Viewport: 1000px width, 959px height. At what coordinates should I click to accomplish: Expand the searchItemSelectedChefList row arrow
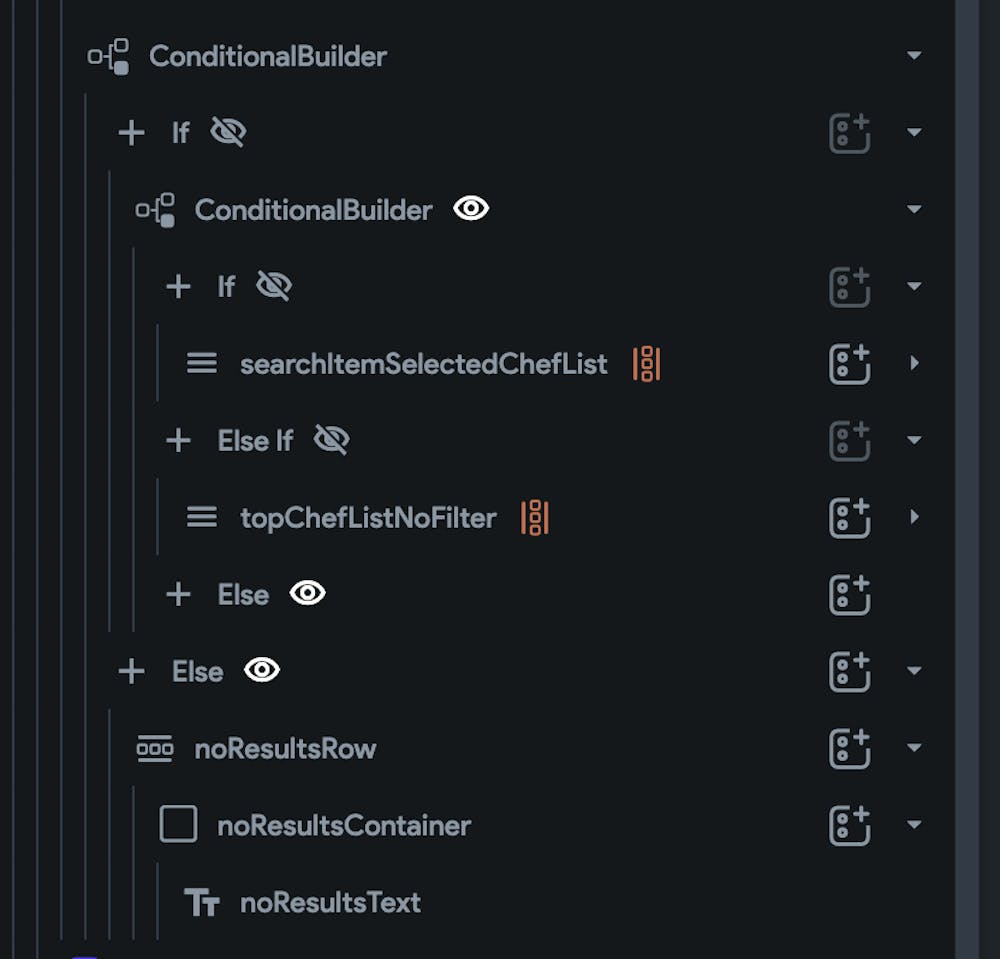pyautogui.click(x=915, y=363)
